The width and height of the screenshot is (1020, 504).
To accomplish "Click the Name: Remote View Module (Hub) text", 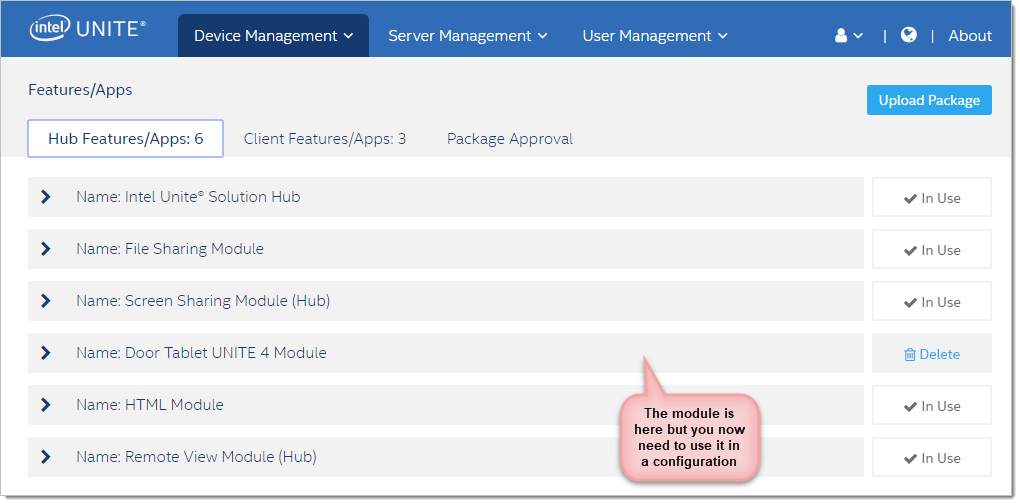I will 196,457.
